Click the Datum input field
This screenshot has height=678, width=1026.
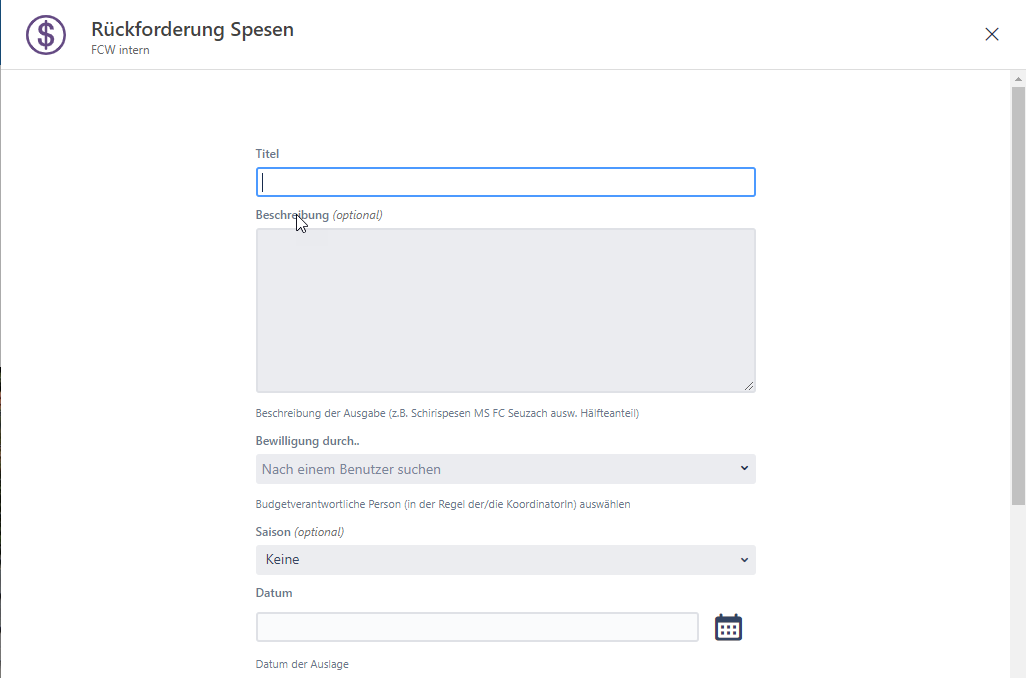pos(477,627)
